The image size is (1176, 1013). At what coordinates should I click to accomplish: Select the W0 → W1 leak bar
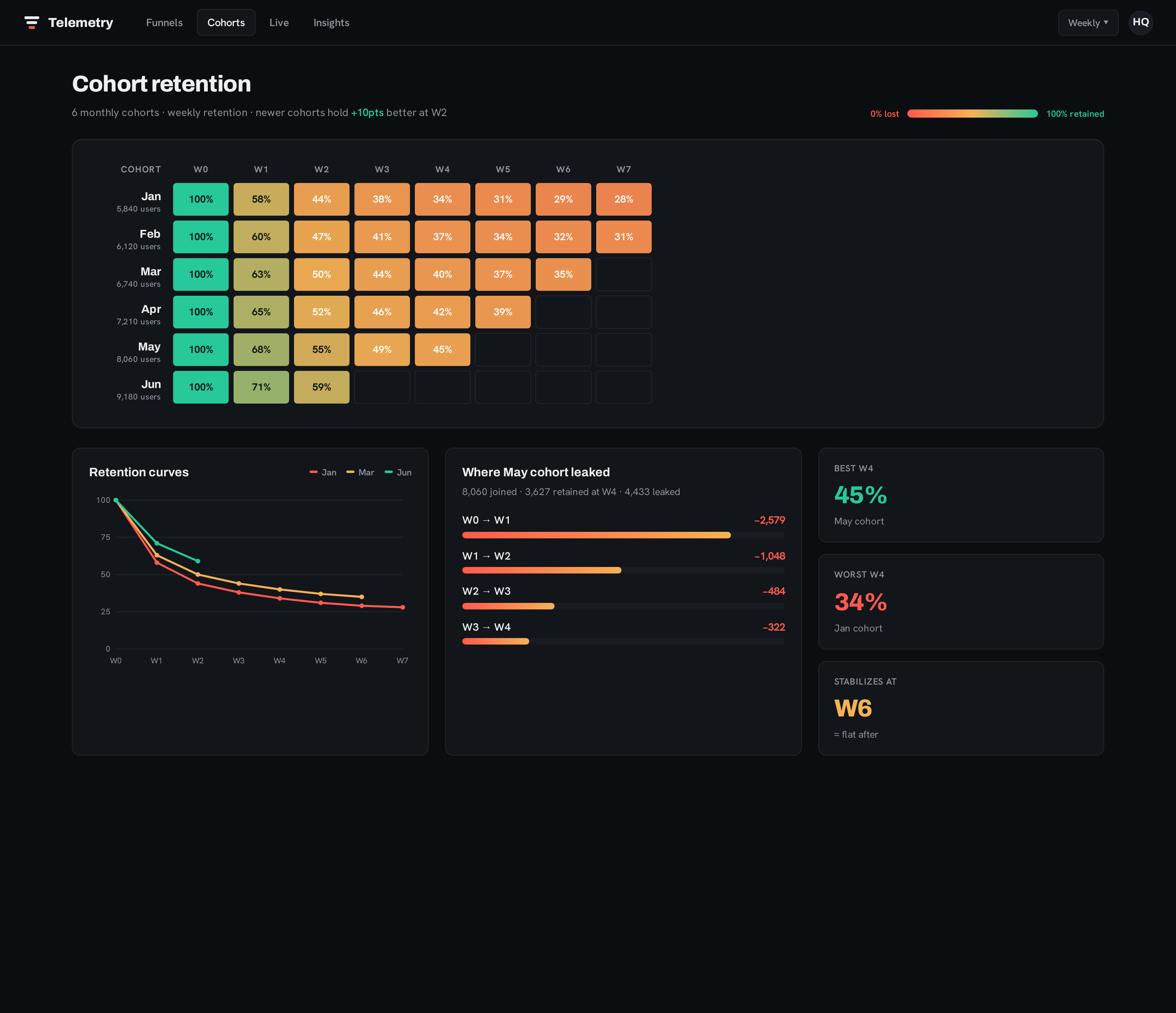[623, 535]
